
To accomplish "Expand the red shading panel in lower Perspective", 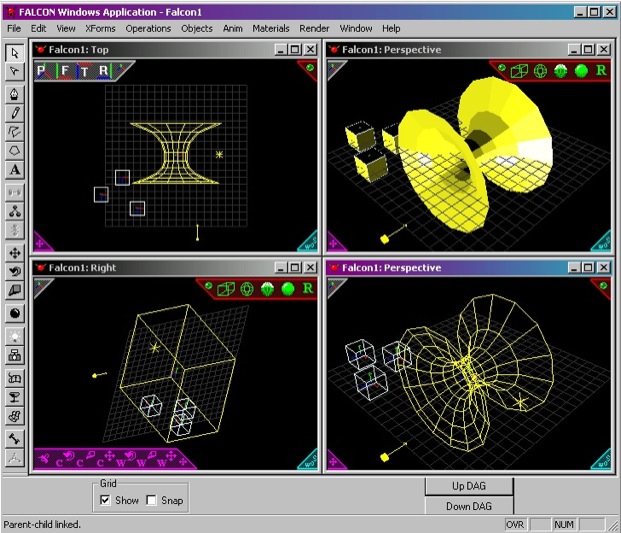I will (602, 287).
